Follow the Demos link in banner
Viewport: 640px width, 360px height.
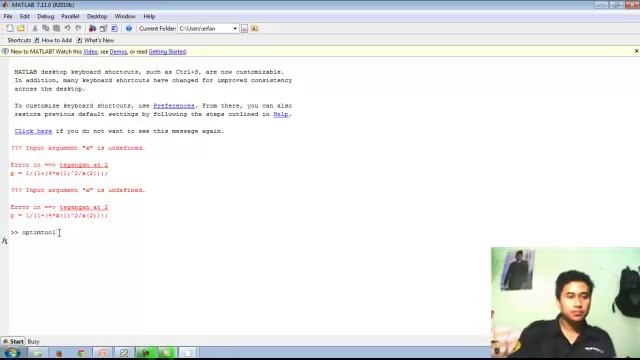118,51
